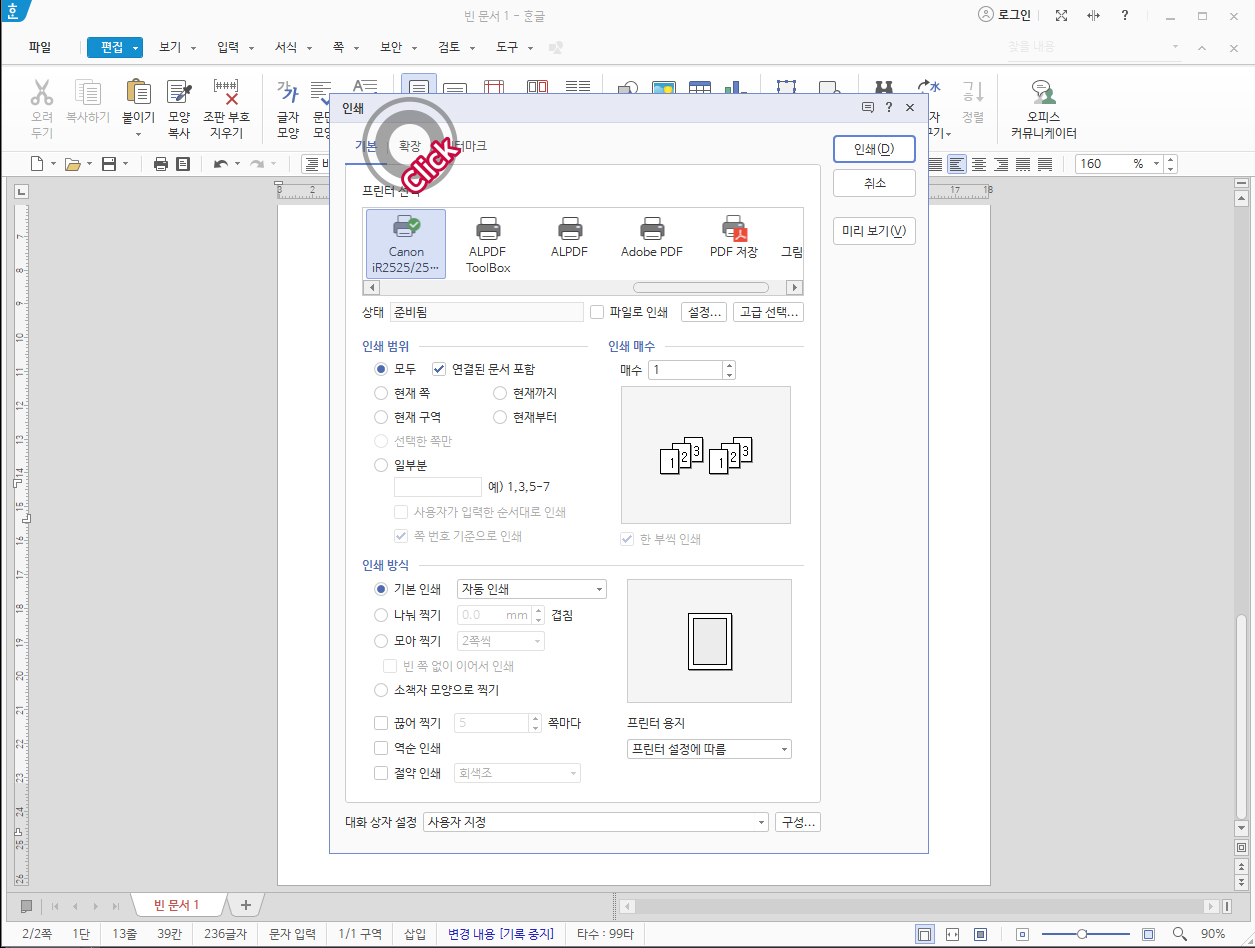
Task: Select 모아 찍기 radio button
Action: (380, 641)
